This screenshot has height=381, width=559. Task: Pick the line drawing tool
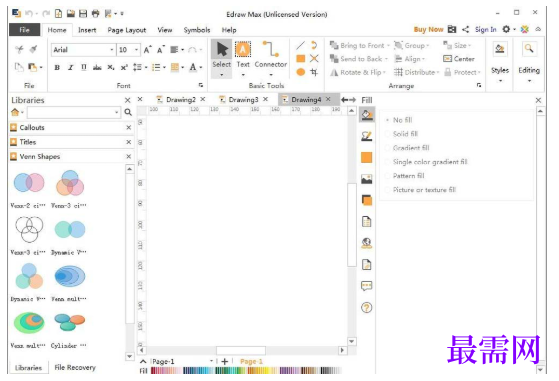pyautogui.click(x=301, y=45)
